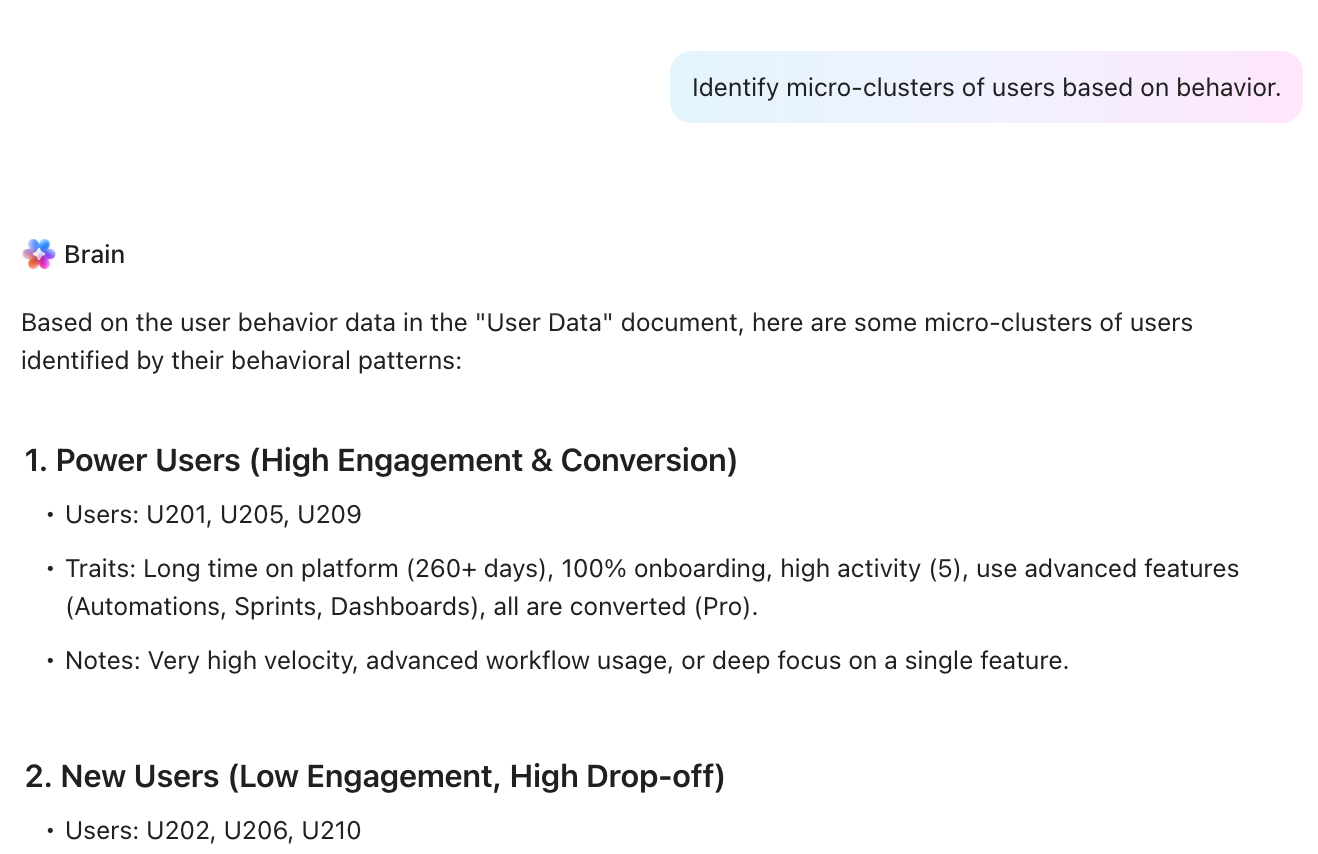Click the "(260+ days)" text in traits
The height and width of the screenshot is (854, 1318).
point(475,569)
